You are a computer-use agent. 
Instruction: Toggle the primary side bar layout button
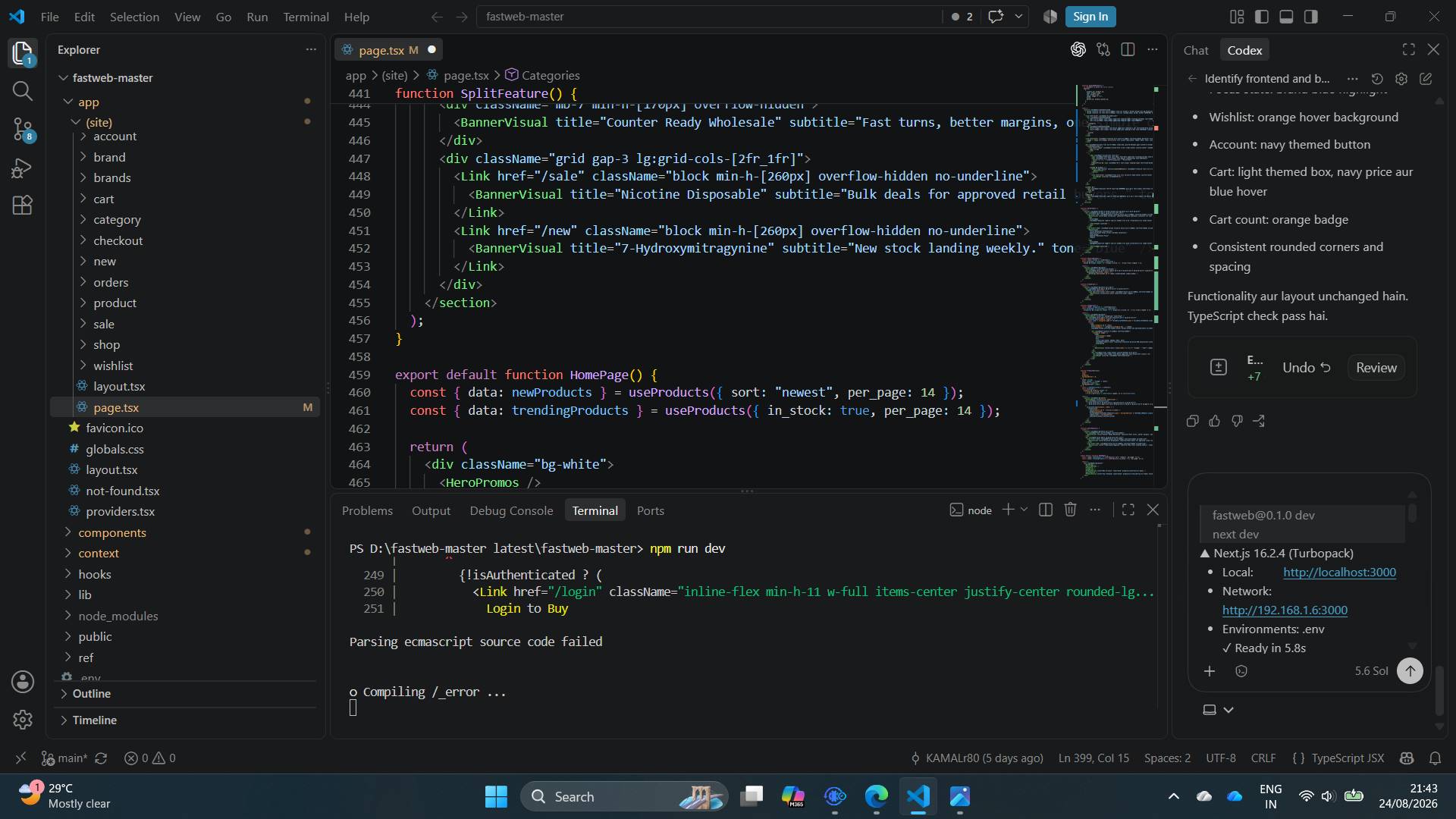pos(1261,17)
